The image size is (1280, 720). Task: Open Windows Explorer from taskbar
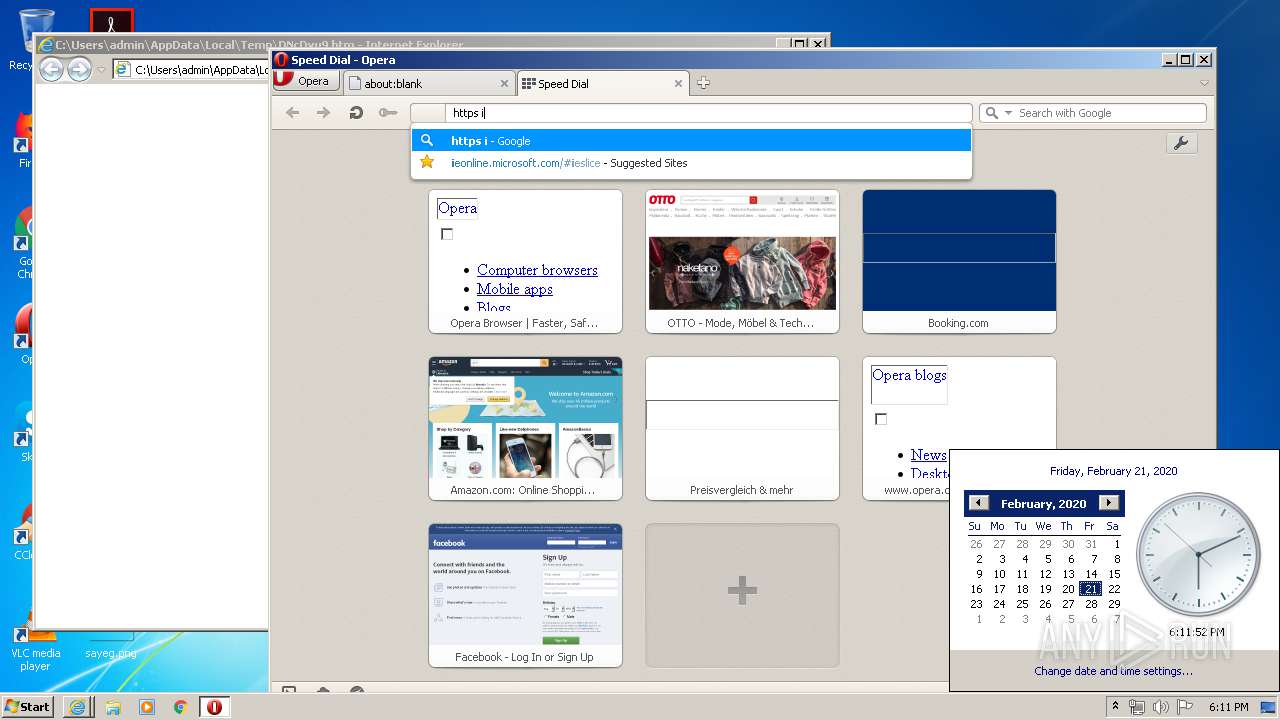coord(112,707)
